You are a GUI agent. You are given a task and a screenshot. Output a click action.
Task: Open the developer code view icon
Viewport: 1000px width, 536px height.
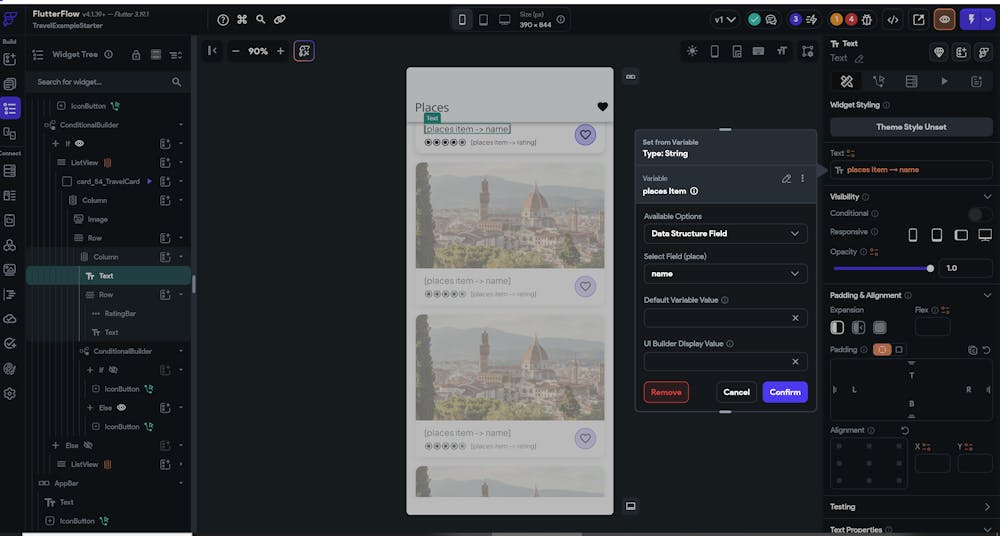[893, 20]
